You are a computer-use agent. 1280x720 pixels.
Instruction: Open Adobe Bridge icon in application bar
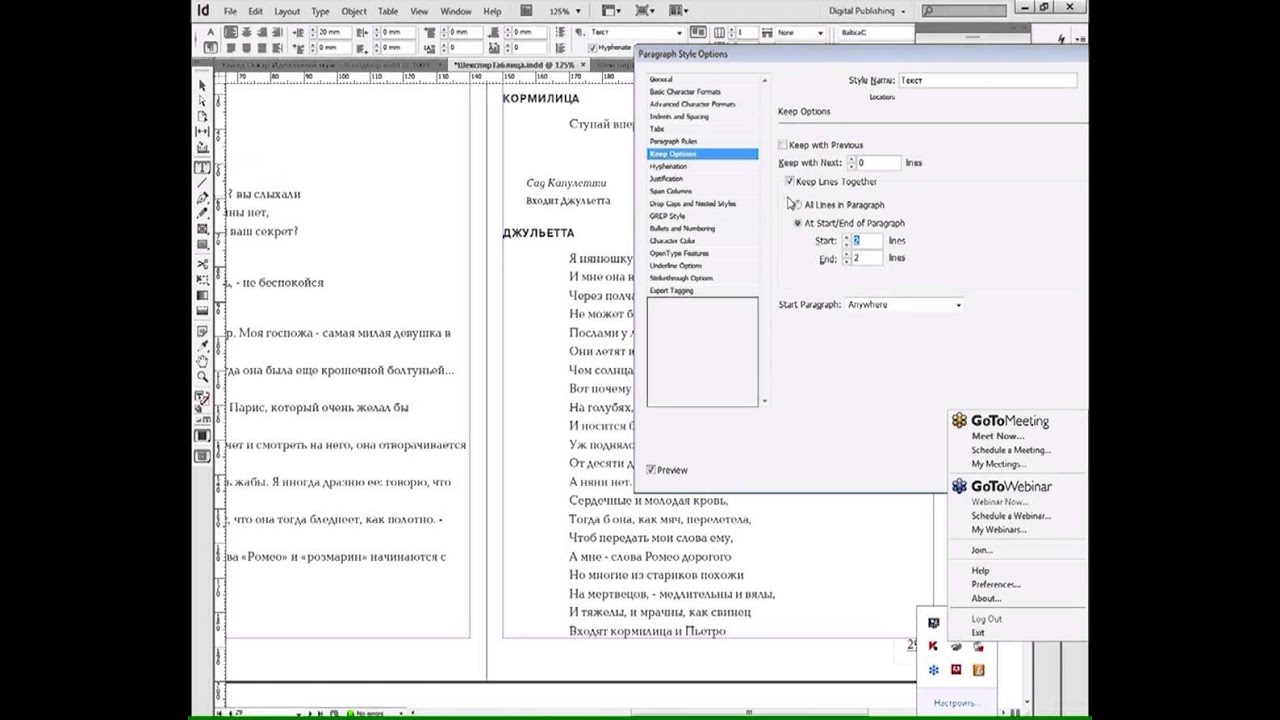(526, 11)
